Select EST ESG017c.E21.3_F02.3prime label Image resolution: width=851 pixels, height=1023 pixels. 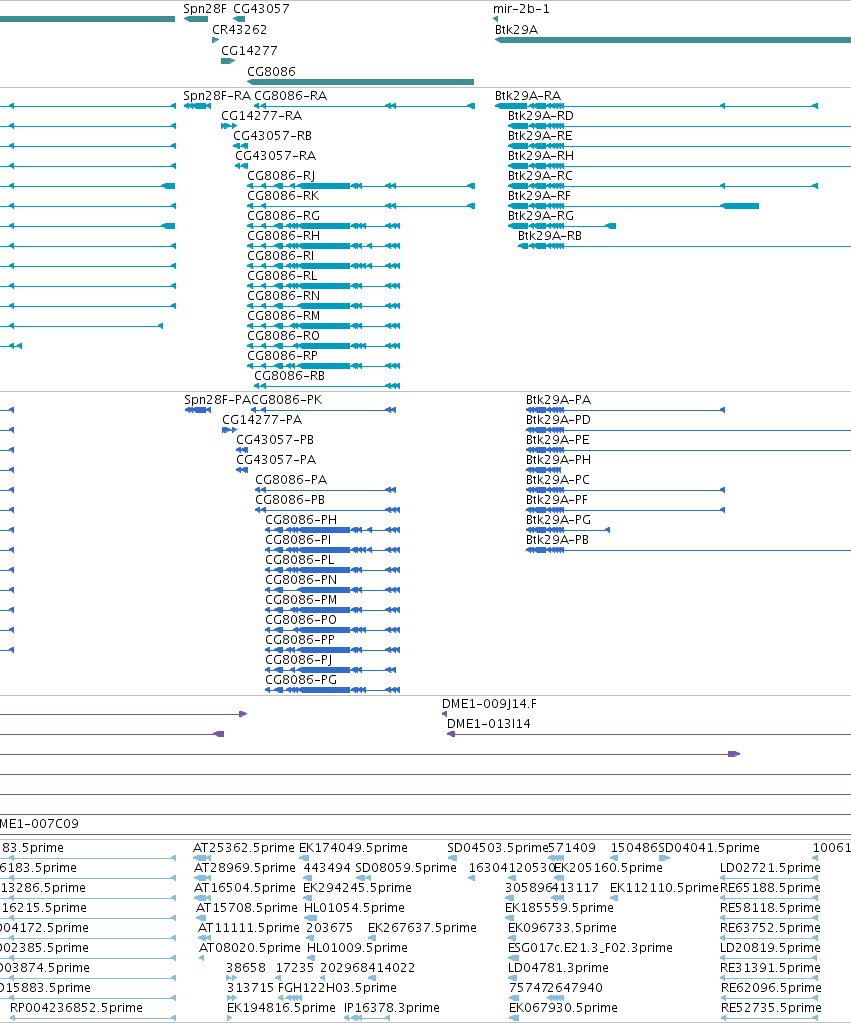click(590, 947)
